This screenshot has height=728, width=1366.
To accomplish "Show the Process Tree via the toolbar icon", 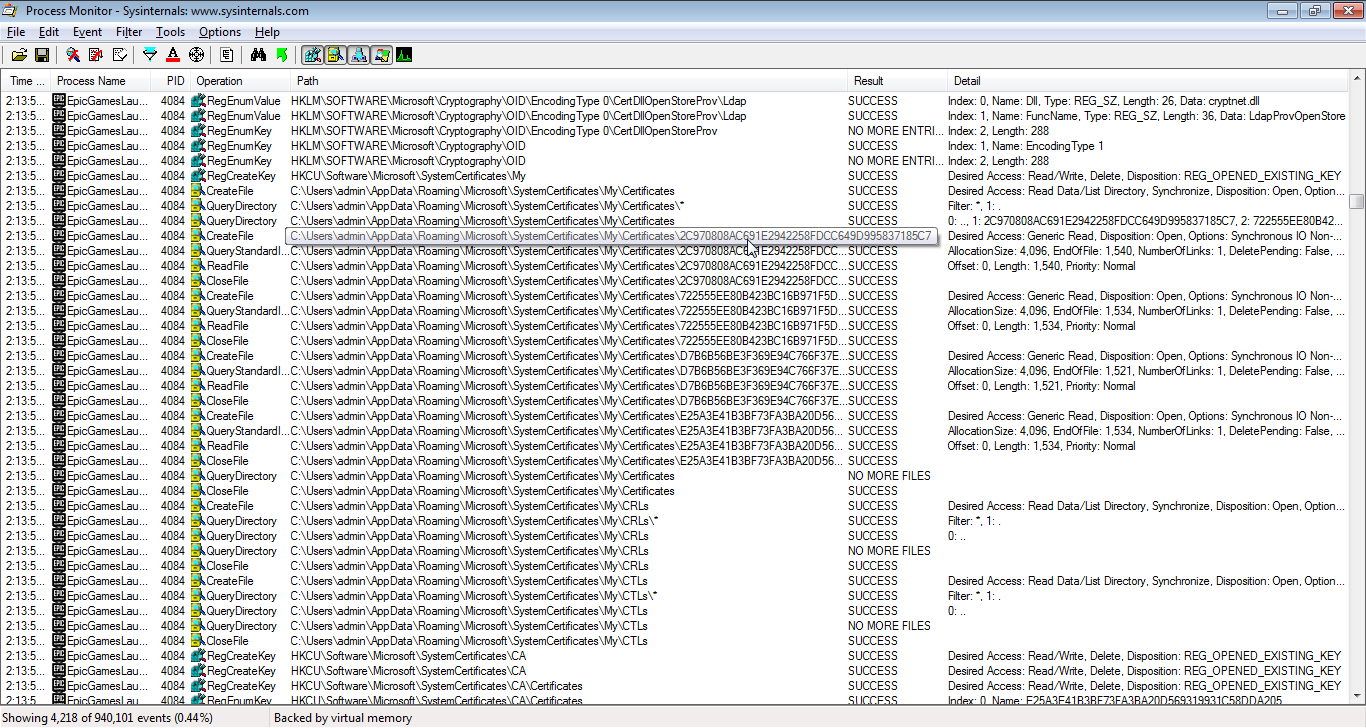I will [x=227, y=55].
